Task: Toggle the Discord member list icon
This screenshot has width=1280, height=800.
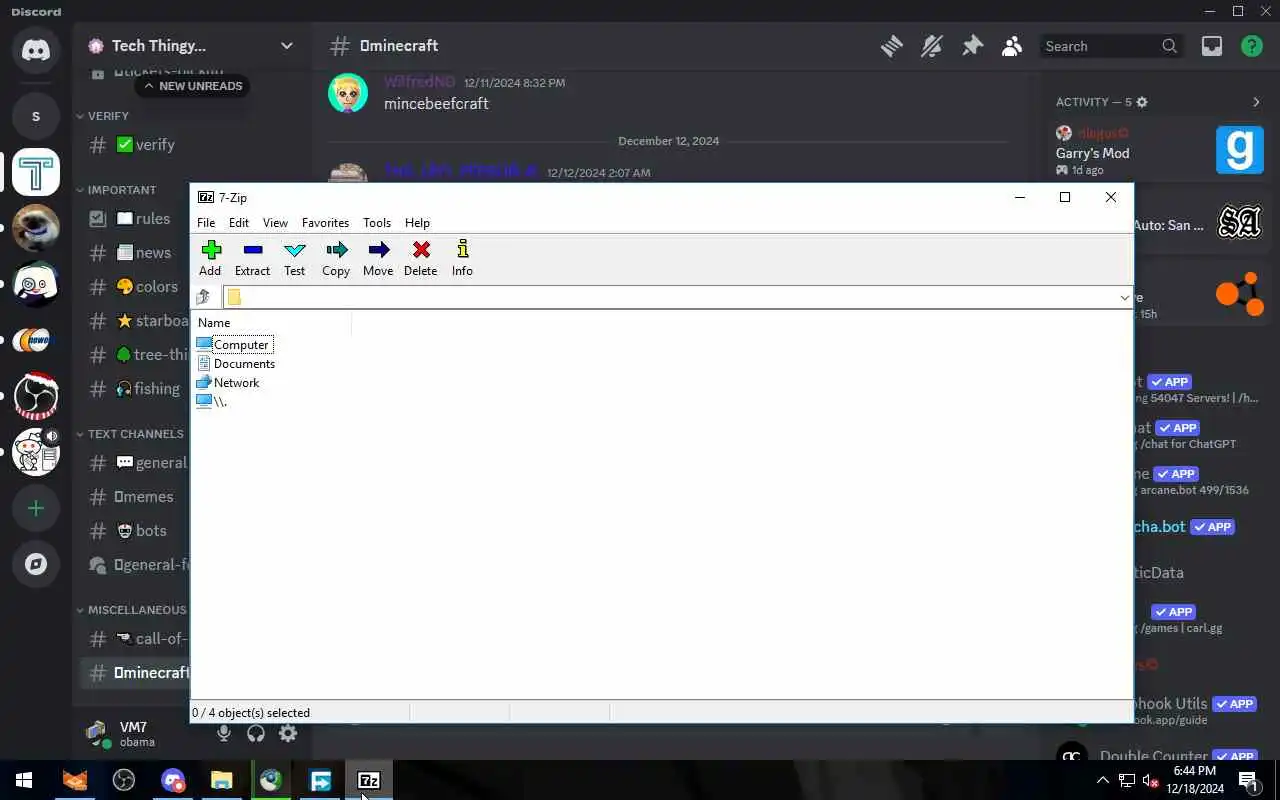Action: (x=1012, y=46)
